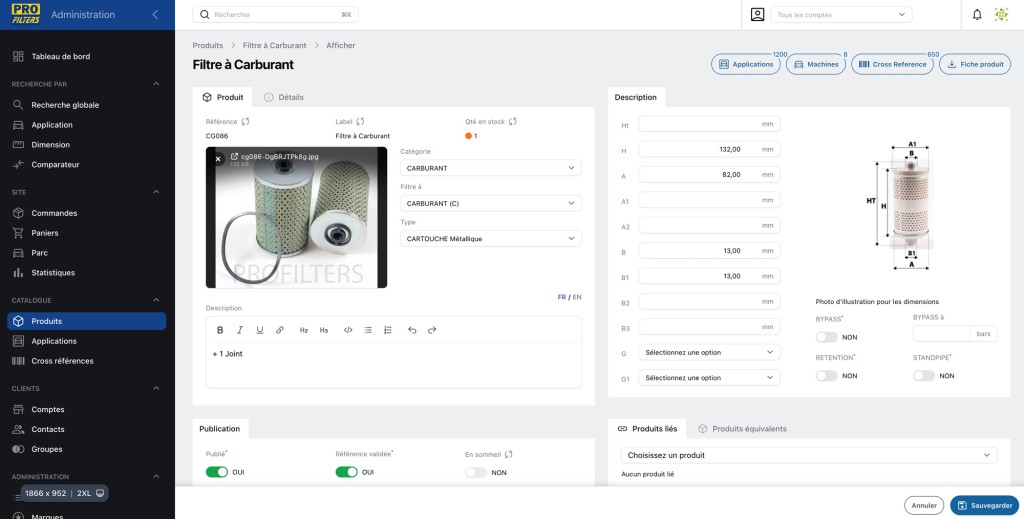Image resolution: width=1024 pixels, height=519 pixels.
Task: Click Produits breadcrumb link
Action: [208, 46]
